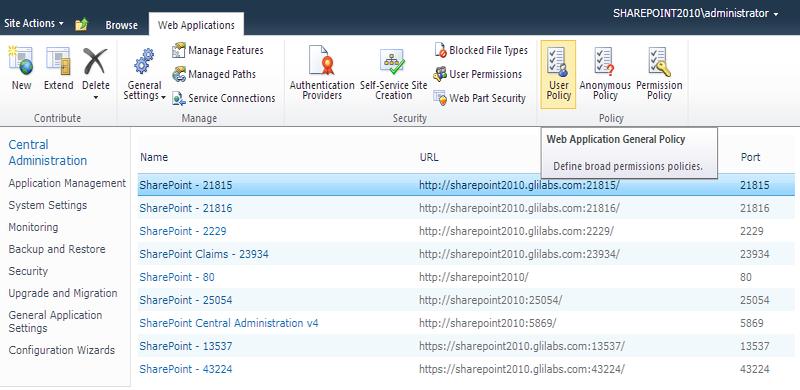
Task: Open the Site Actions menu
Action: click(34, 23)
